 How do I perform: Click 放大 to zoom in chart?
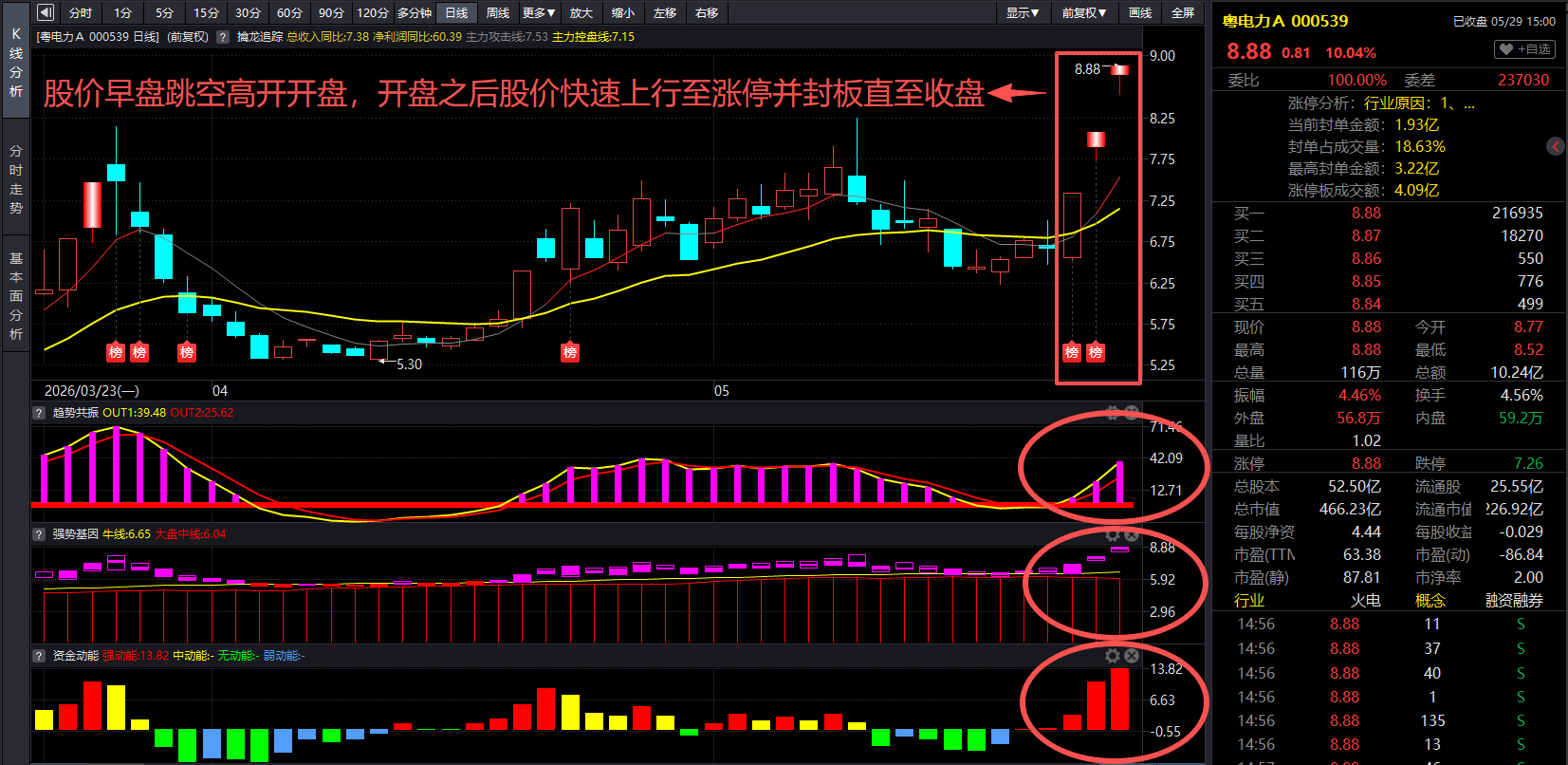[581, 12]
